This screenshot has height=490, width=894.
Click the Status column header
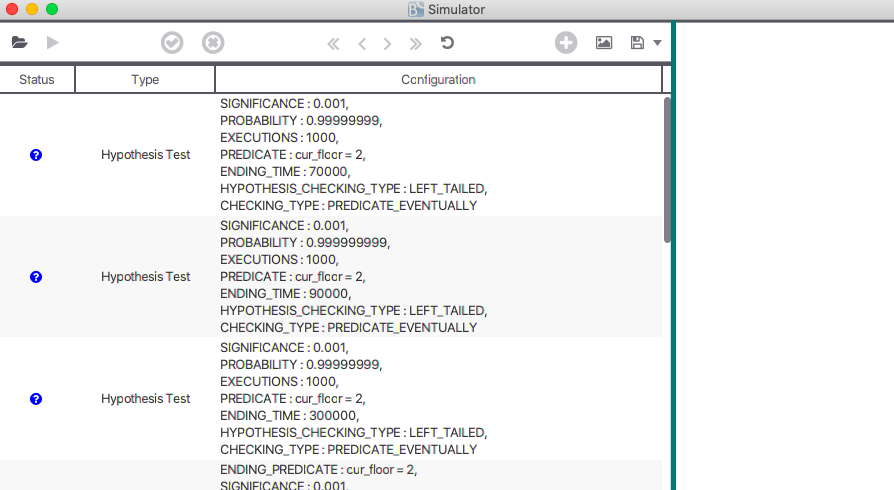(37, 80)
